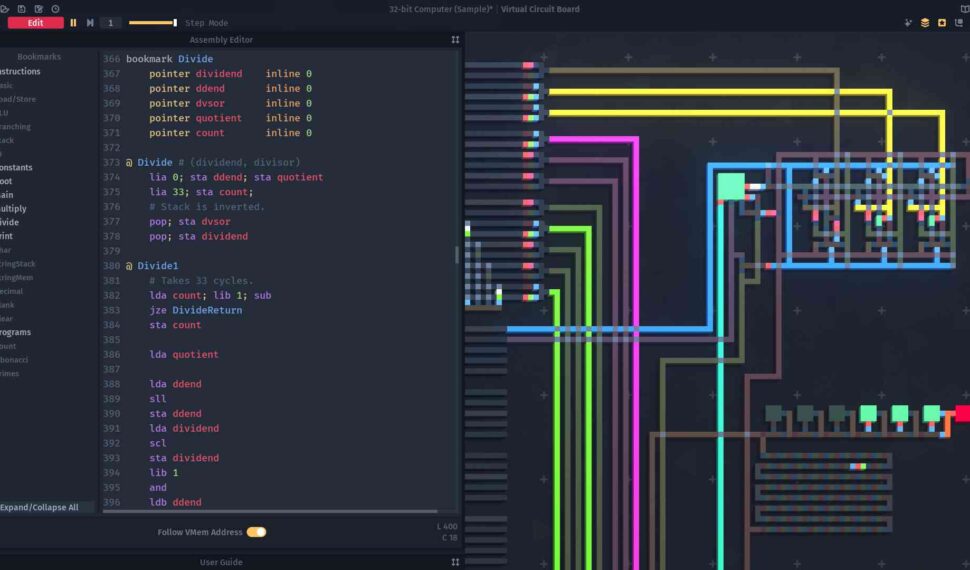Screen dimensions: 970x570
Task: Jump to the Multiply bookmark
Action: coord(12,208)
